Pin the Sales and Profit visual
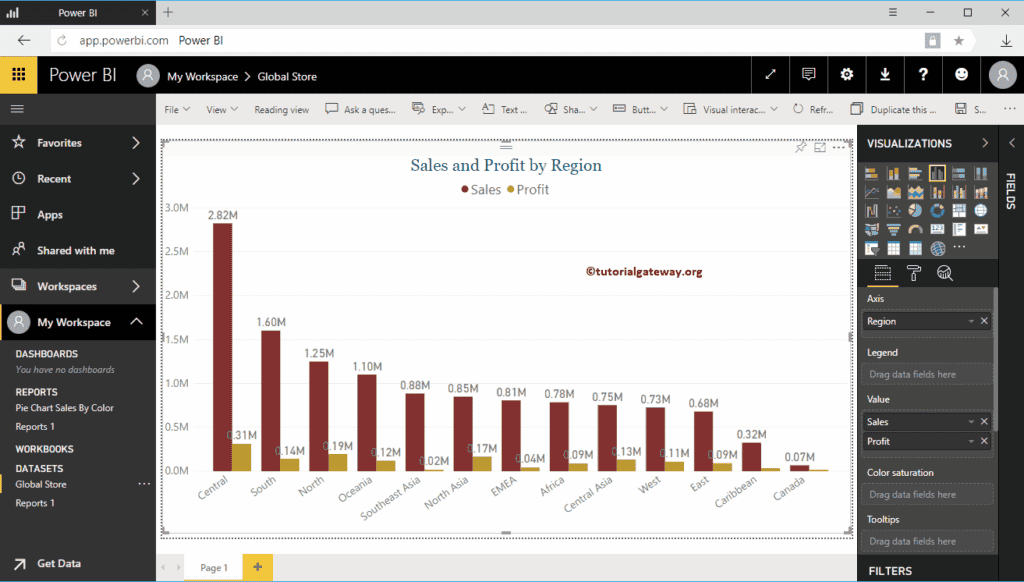 [800, 146]
